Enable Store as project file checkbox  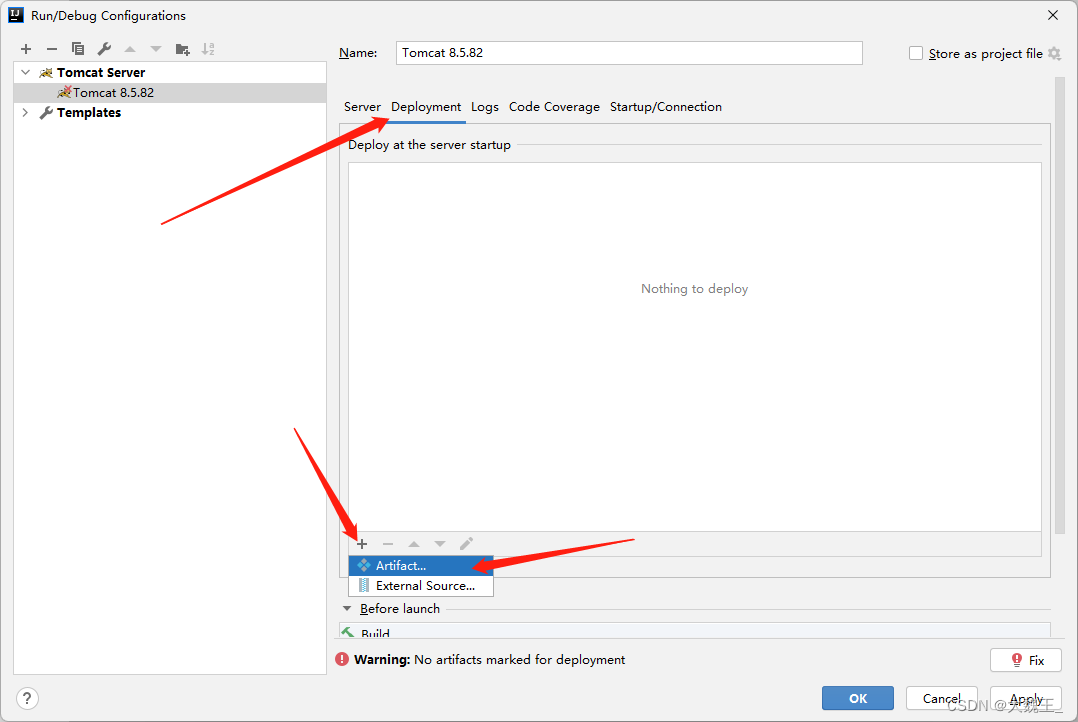[x=916, y=54]
